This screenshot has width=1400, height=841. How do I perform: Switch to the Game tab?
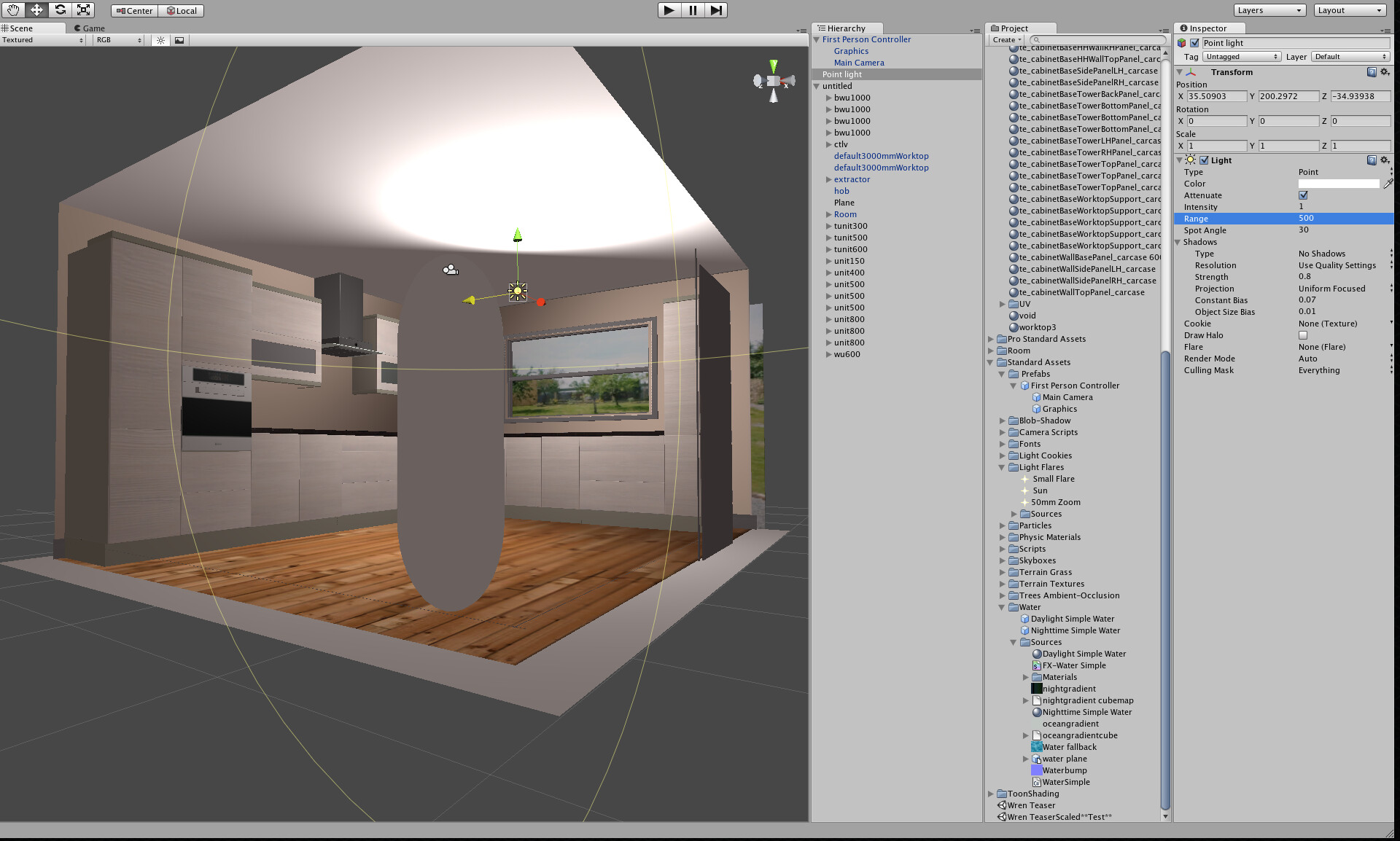pos(89,28)
